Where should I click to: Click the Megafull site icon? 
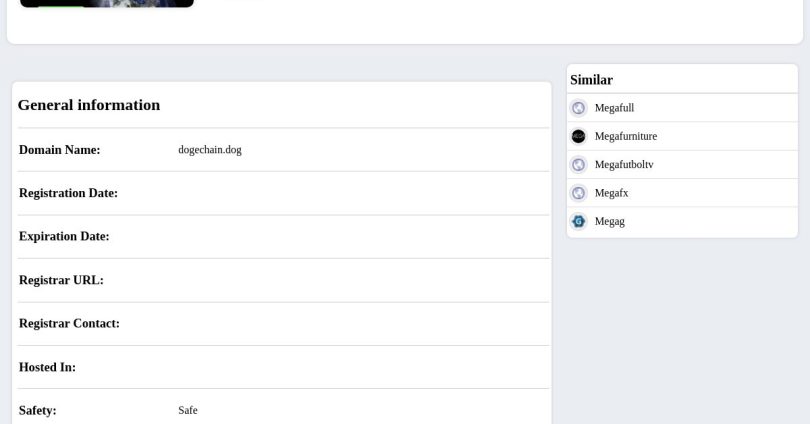[578, 108]
